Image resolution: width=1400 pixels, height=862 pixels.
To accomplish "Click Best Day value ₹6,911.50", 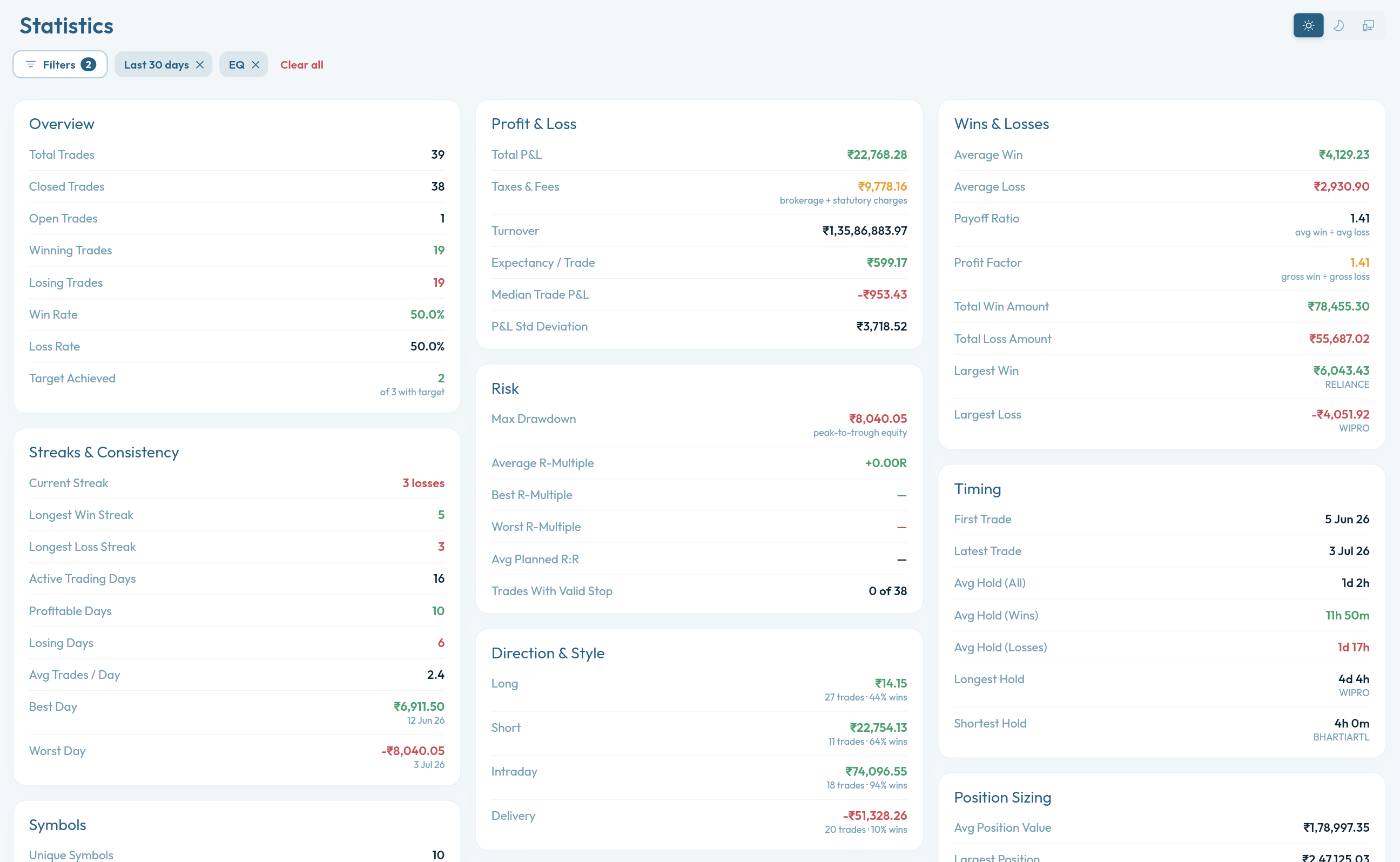I will tap(419, 706).
